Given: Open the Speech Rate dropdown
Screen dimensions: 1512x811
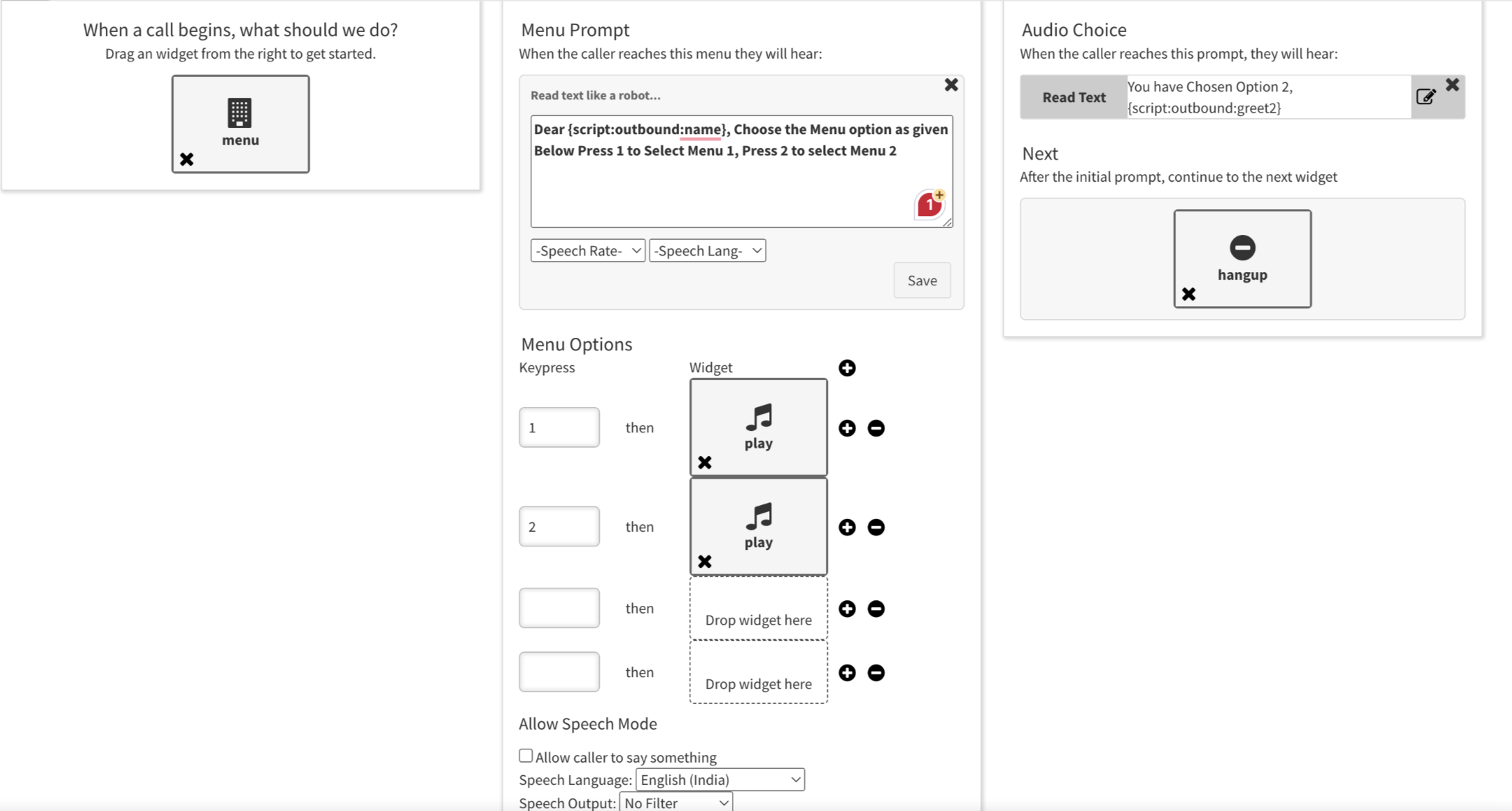Looking at the screenshot, I should 586,250.
